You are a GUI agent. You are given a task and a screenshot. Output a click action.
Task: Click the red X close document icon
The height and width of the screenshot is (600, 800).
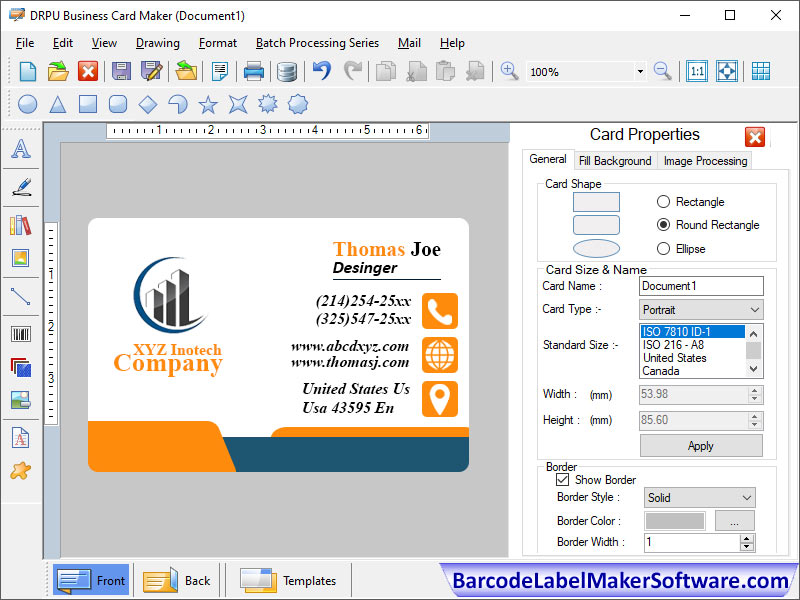click(88, 71)
